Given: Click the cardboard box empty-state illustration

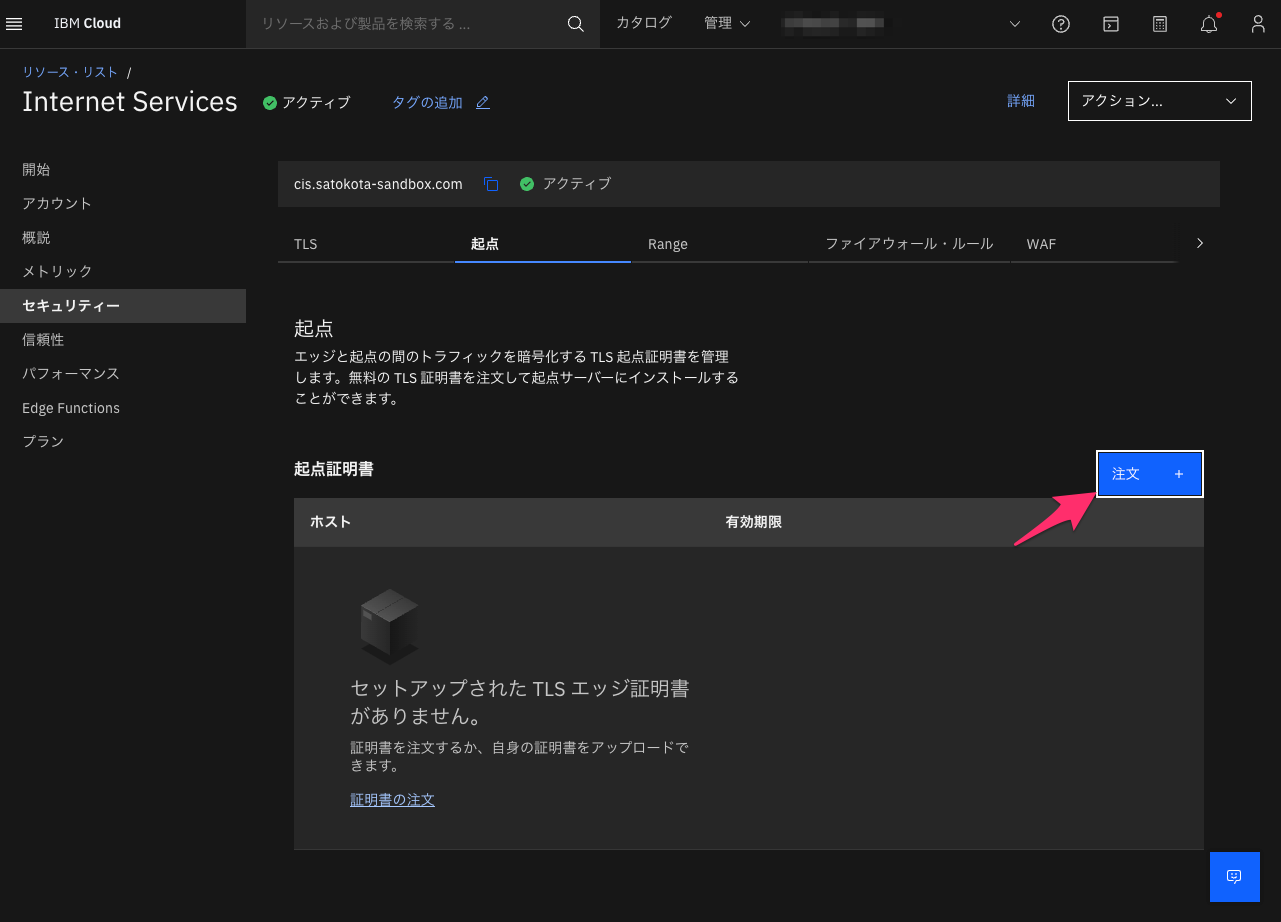Looking at the screenshot, I should pos(389,626).
